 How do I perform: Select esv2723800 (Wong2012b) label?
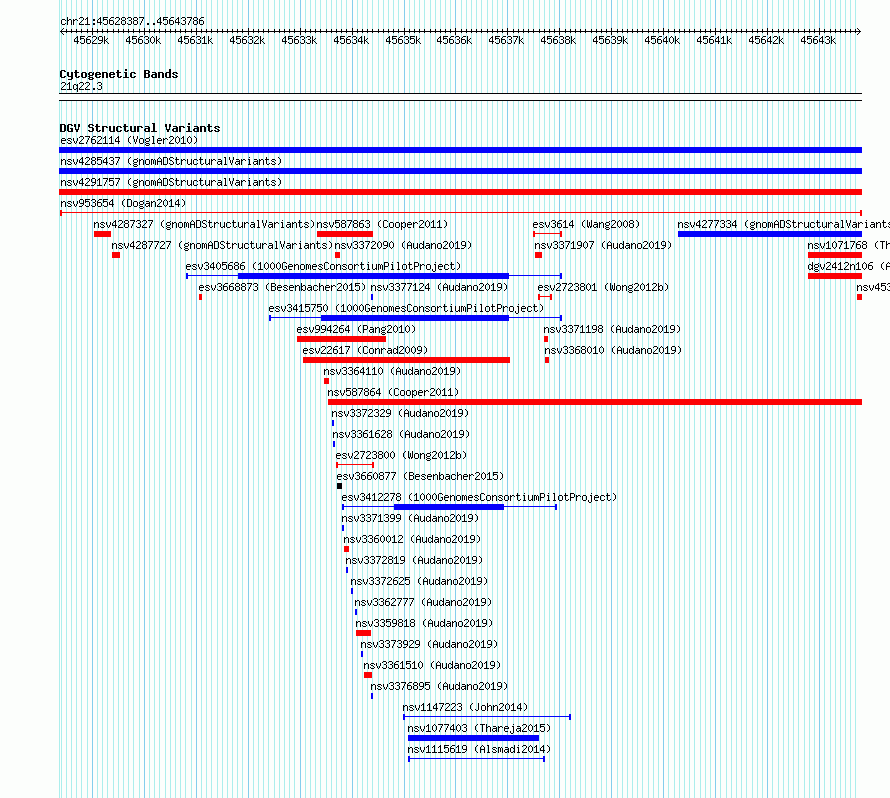coord(401,455)
